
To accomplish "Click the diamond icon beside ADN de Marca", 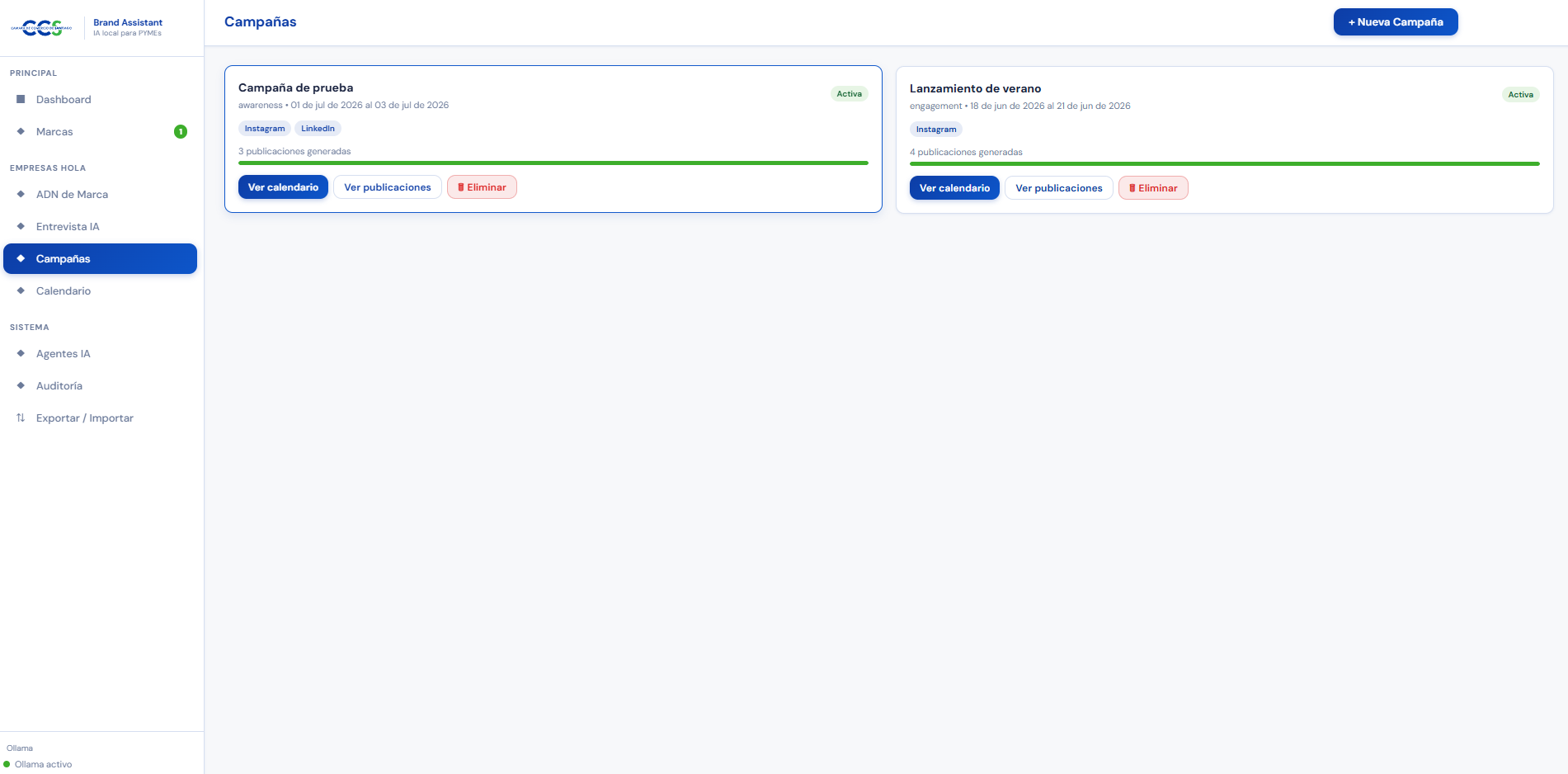I will pos(21,194).
